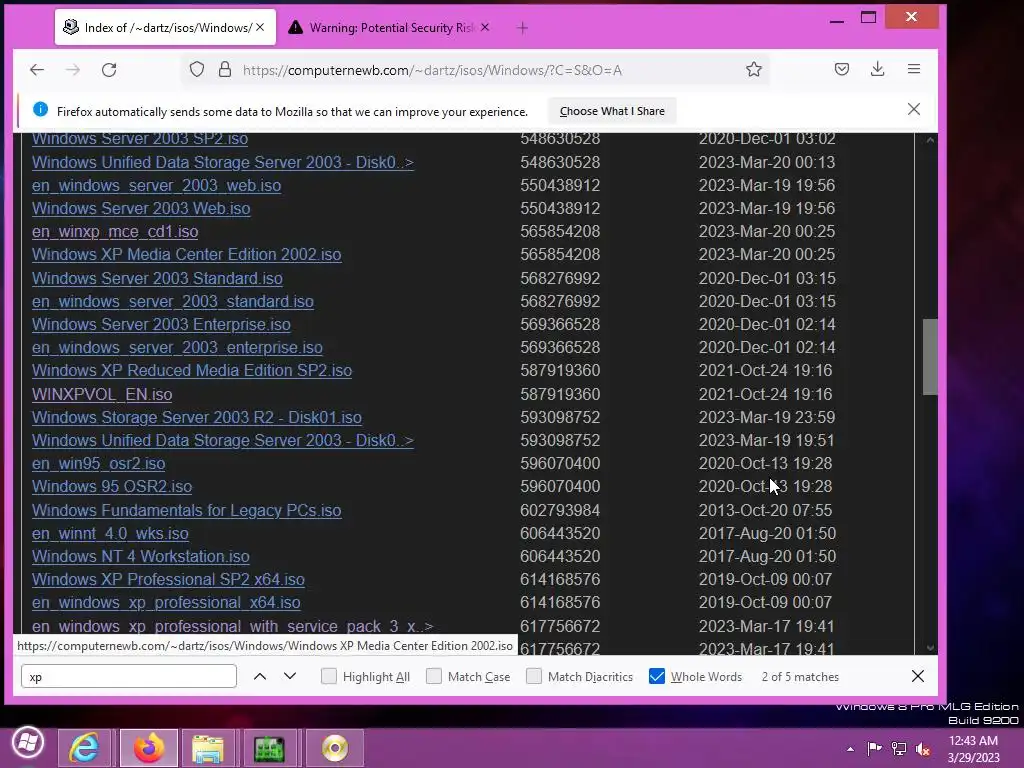Show hidden system tray icons
This screenshot has height=768, width=1024.
[850, 749]
